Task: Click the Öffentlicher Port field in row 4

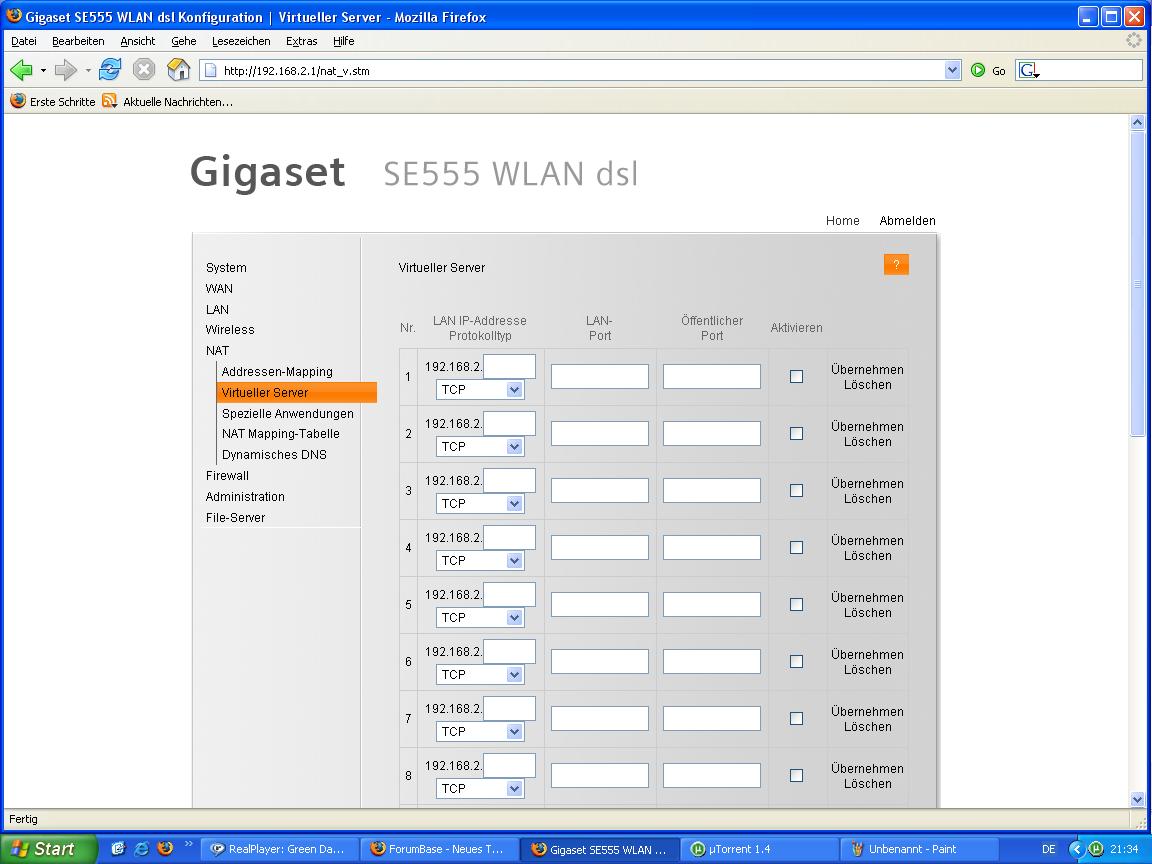Action: tap(711, 547)
